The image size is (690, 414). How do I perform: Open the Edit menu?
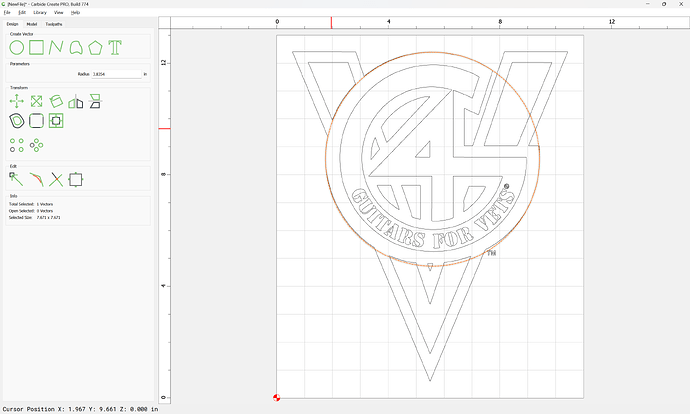coord(22,12)
